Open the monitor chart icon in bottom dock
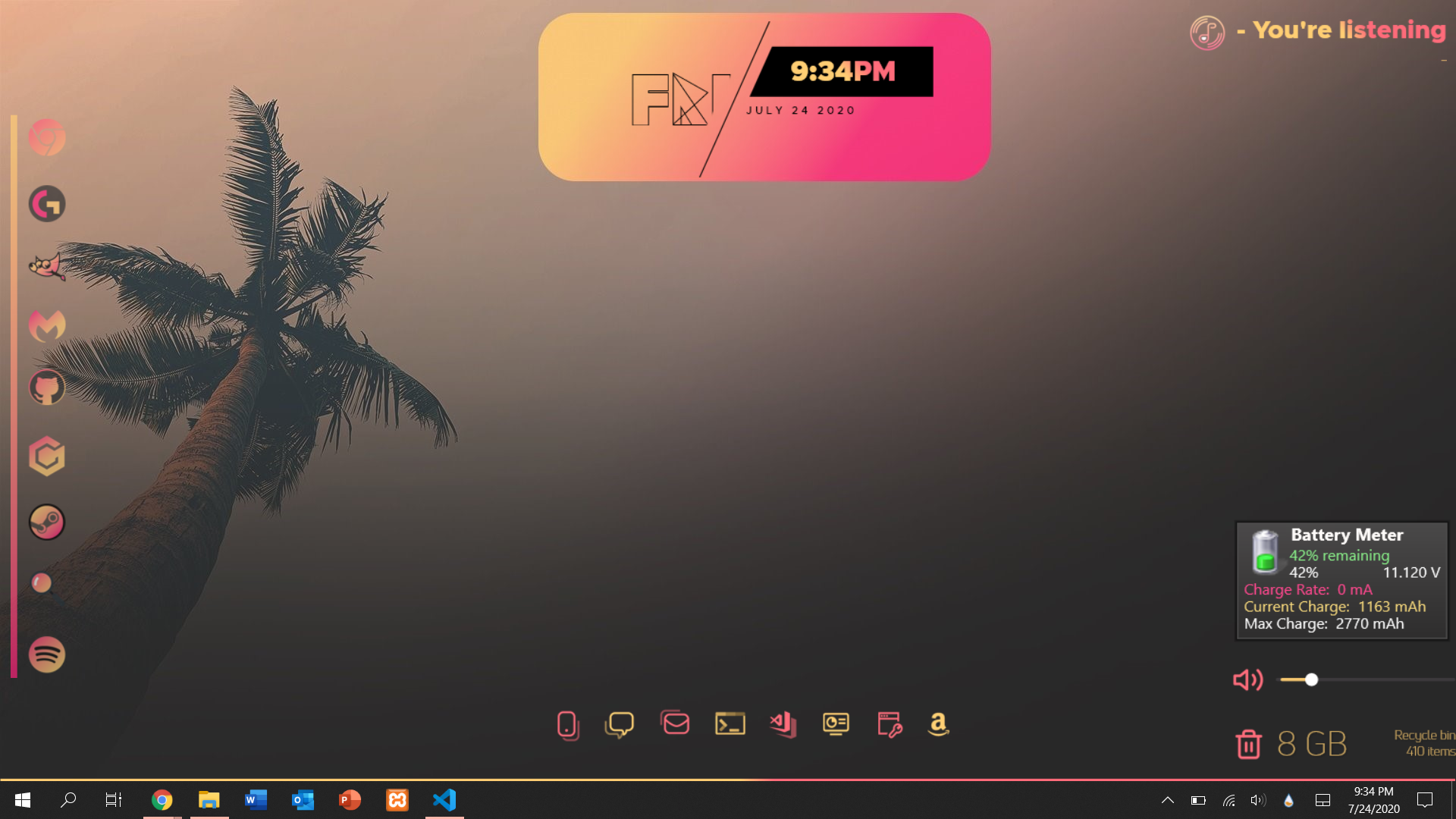This screenshot has width=1456, height=819. [836, 724]
